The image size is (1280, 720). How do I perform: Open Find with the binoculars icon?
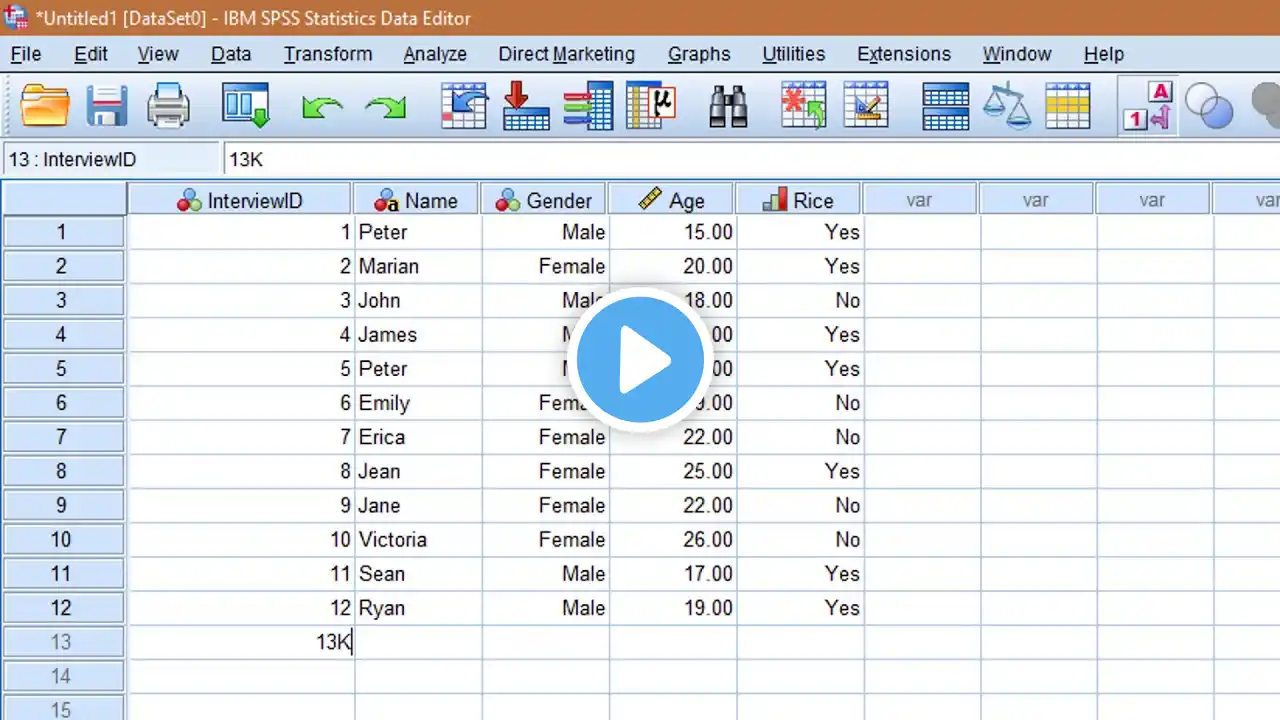pyautogui.click(x=729, y=105)
